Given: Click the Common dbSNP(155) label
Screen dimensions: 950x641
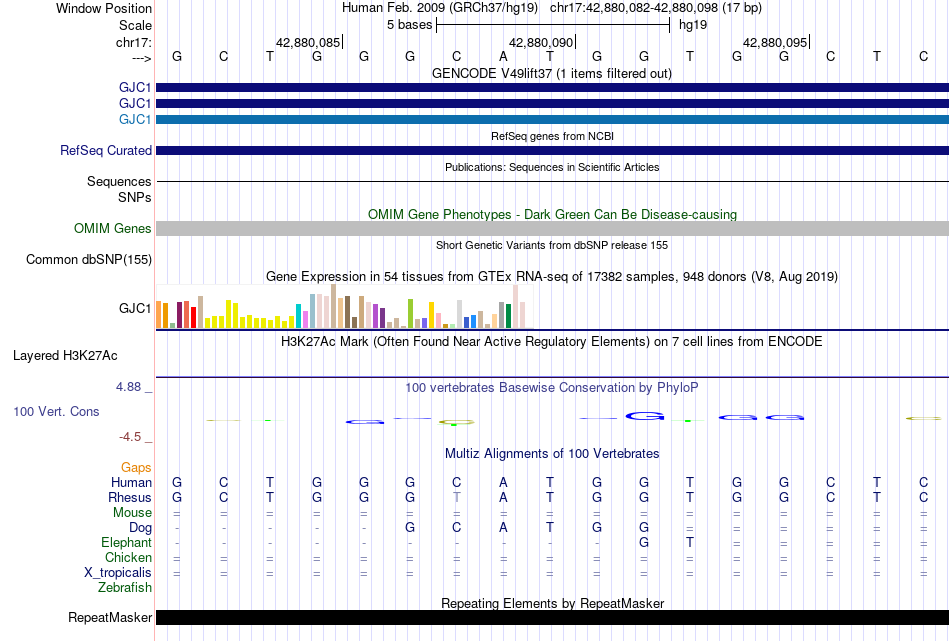Looking at the screenshot, I should (x=88, y=259).
